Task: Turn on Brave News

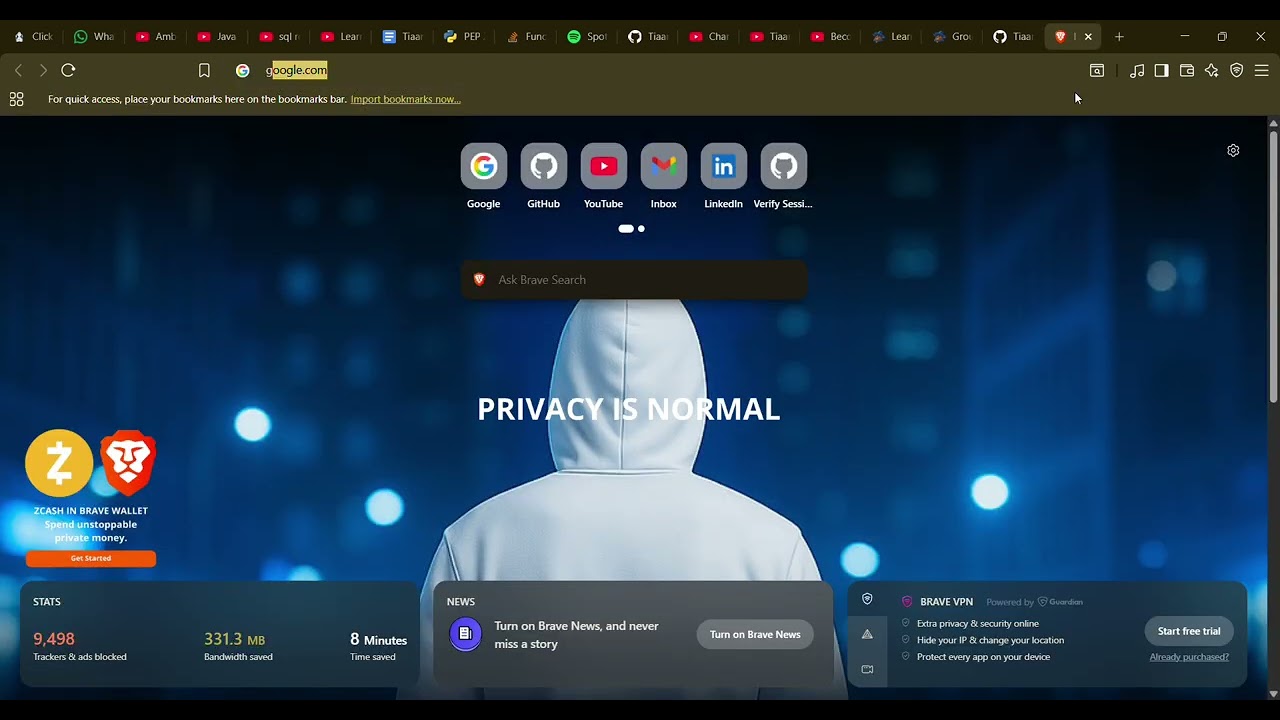Action: pyautogui.click(x=755, y=634)
